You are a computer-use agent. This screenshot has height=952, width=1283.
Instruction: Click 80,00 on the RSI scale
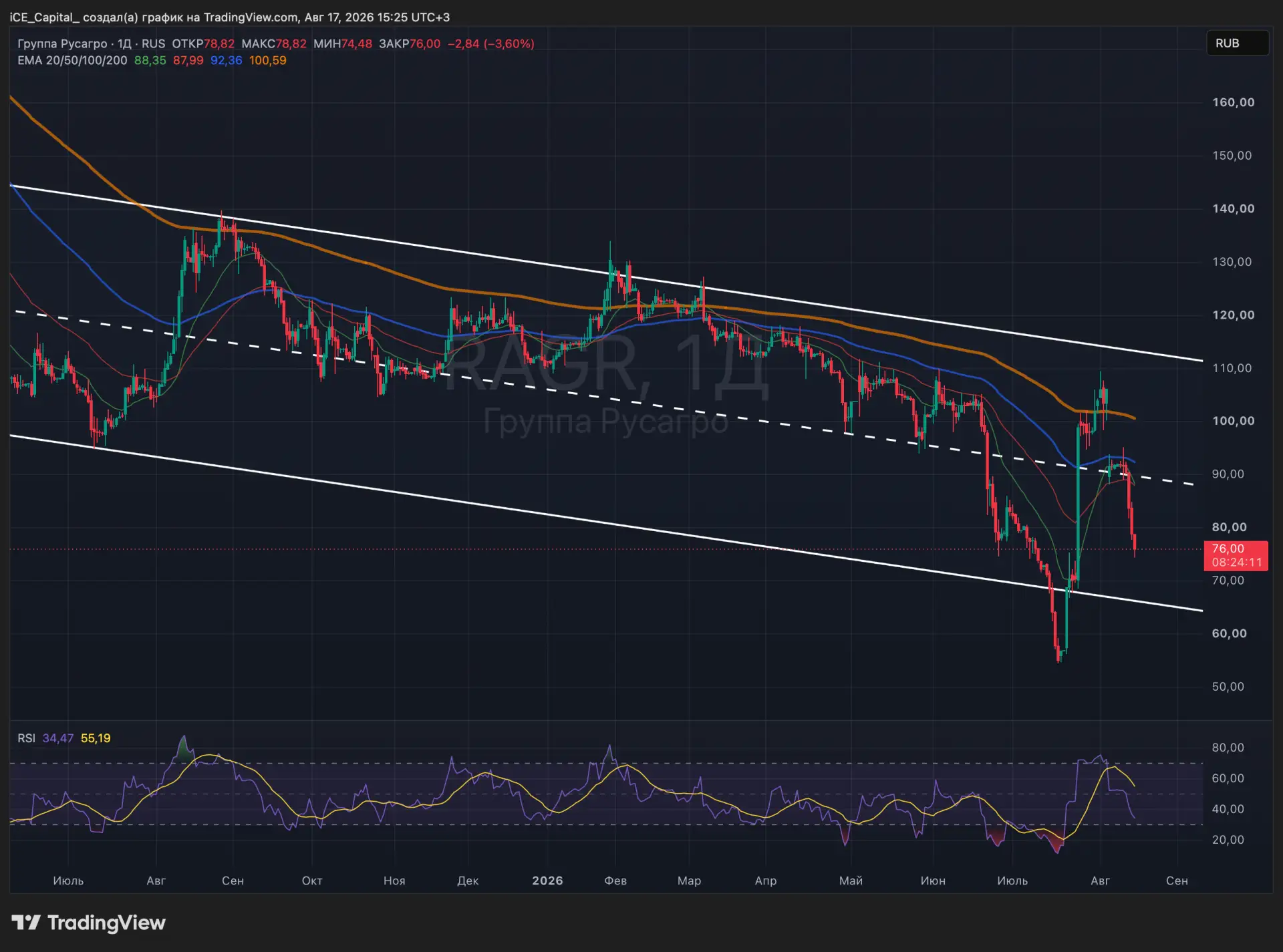click(1228, 748)
